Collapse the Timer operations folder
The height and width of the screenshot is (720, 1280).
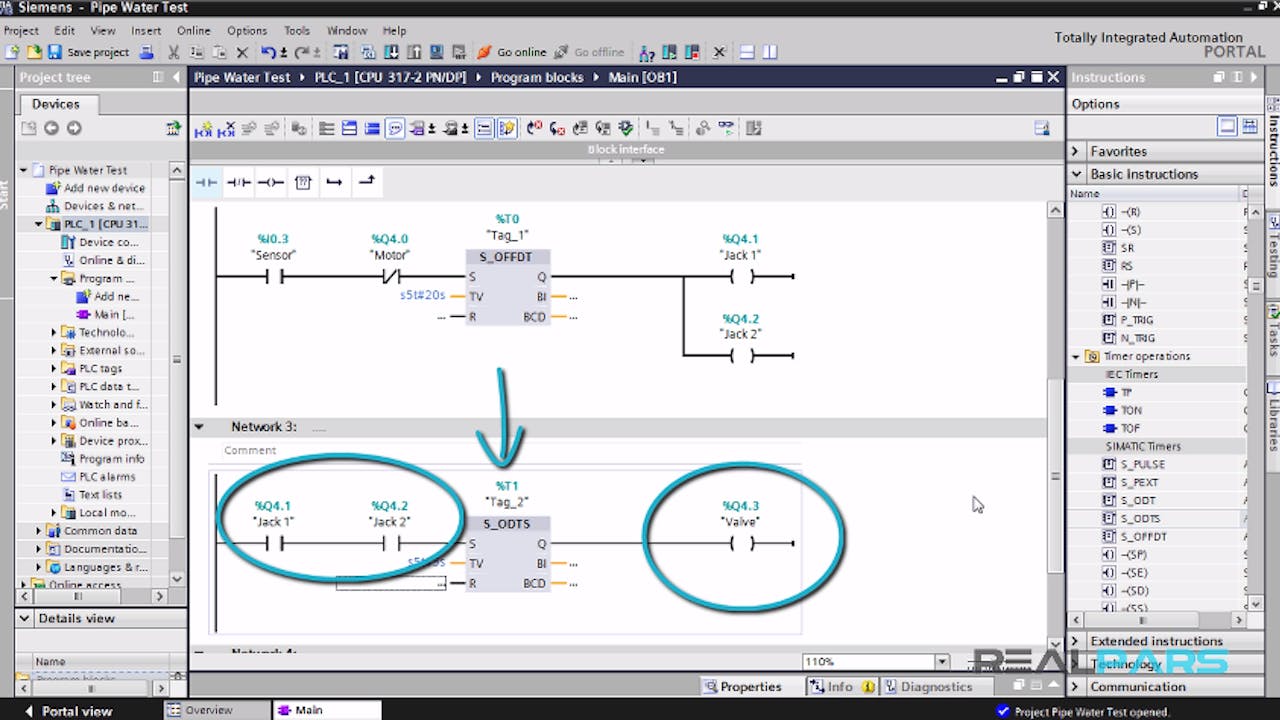1076,356
